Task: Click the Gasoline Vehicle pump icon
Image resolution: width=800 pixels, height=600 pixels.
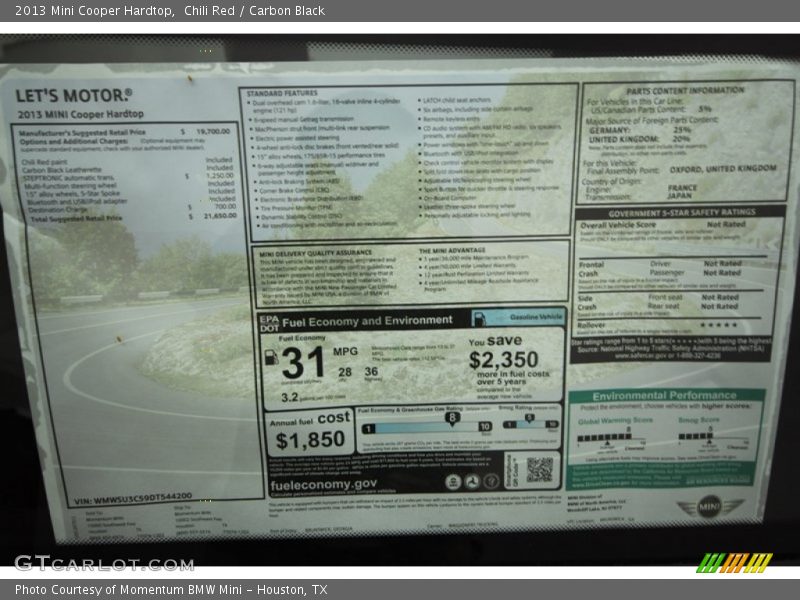Action: coord(481,319)
